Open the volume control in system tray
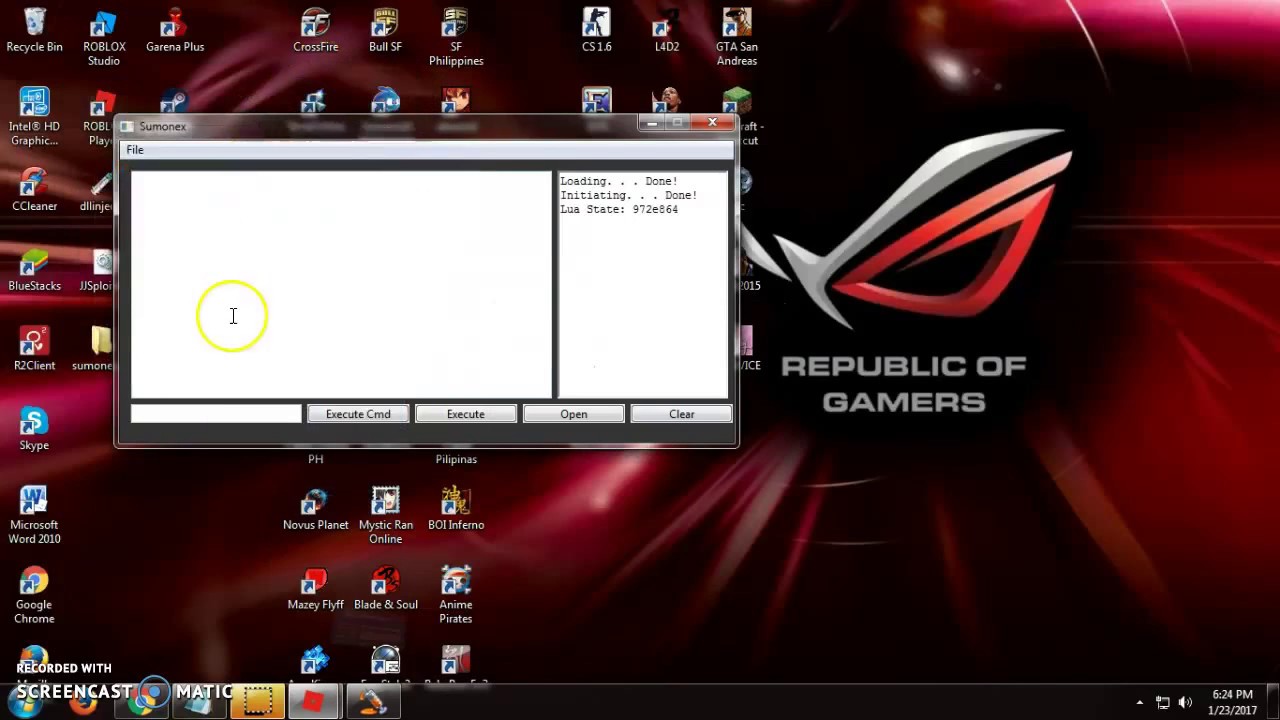The width and height of the screenshot is (1280, 720). [1186, 703]
